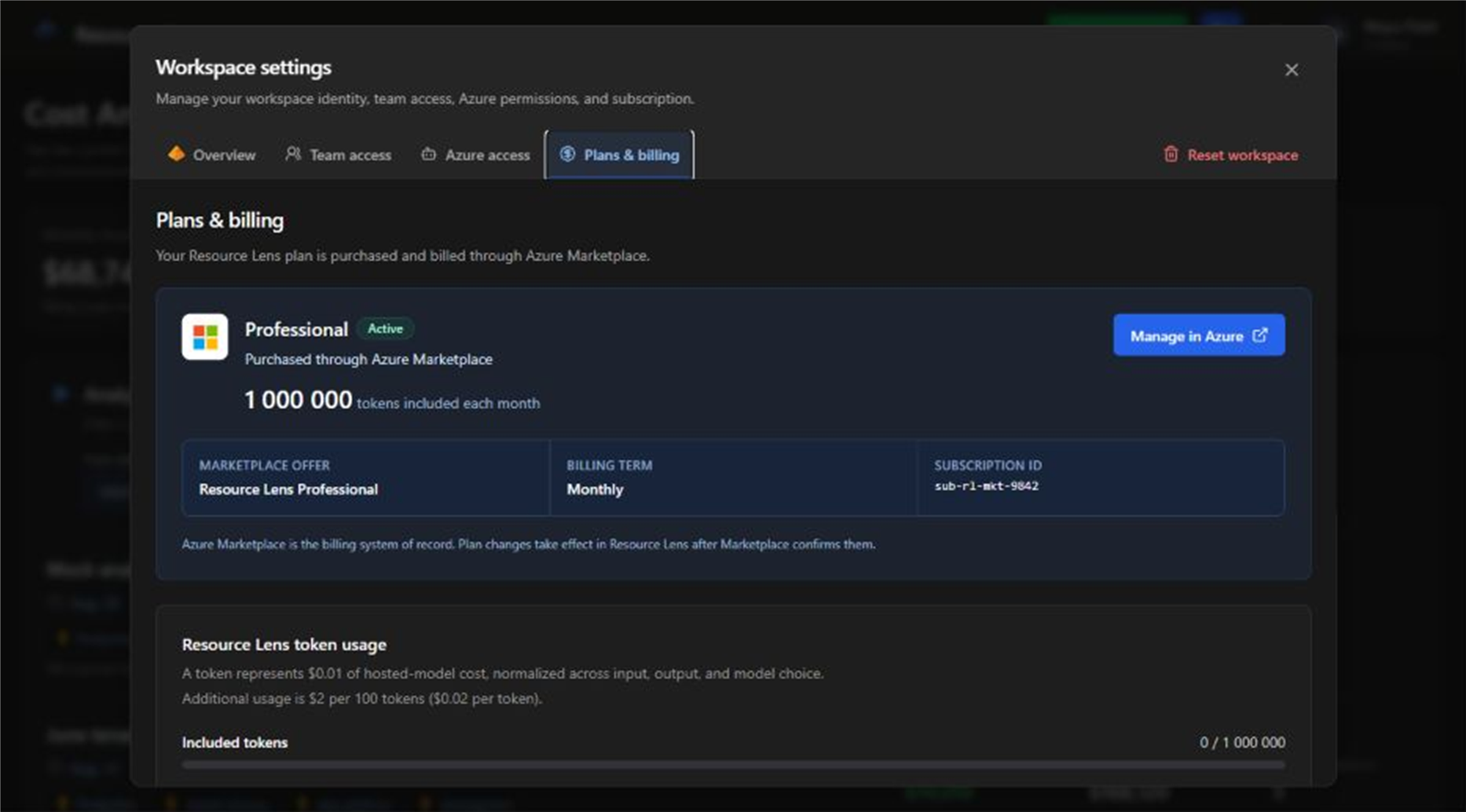Click the Plans & billing section heading
Viewport: 1466px width, 812px height.
point(220,221)
